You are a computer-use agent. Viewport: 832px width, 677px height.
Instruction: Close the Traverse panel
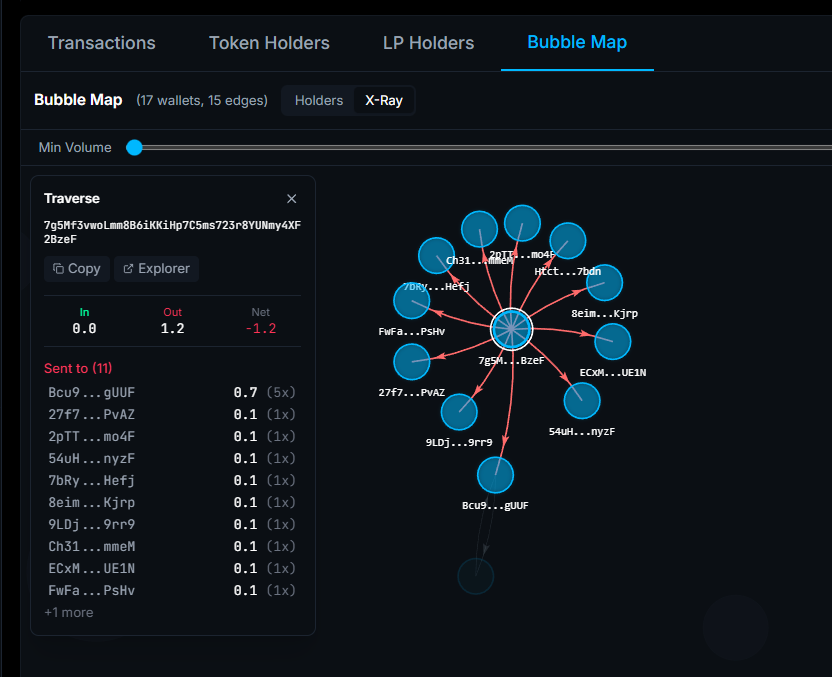tap(291, 198)
